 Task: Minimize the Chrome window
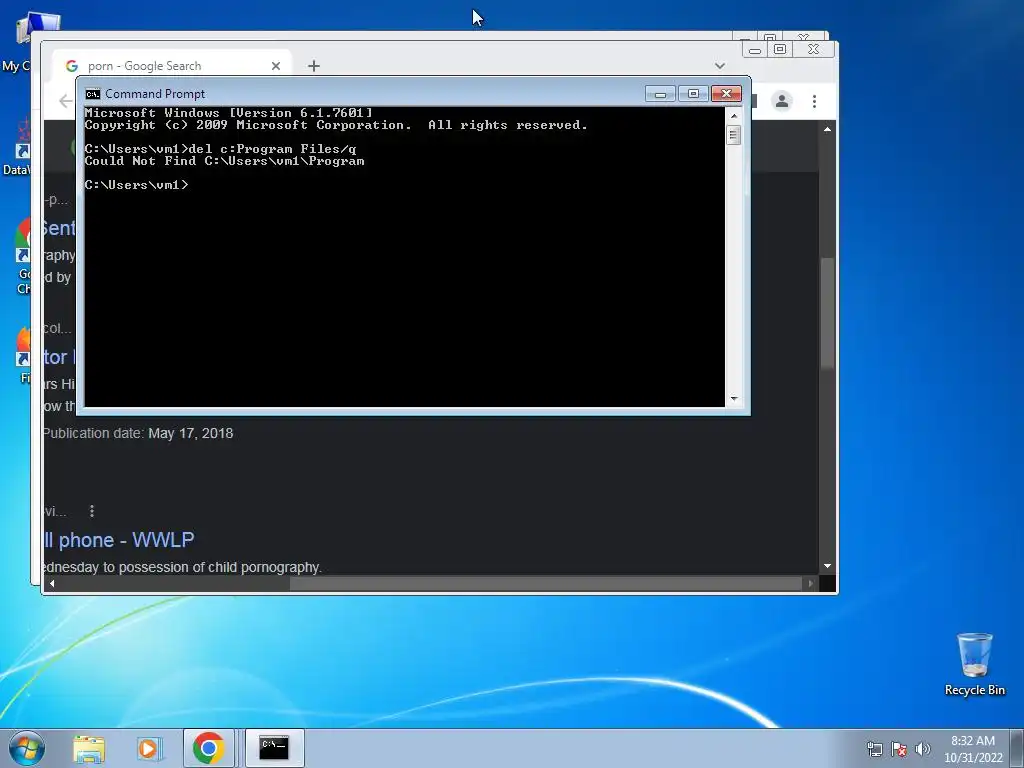coord(754,50)
